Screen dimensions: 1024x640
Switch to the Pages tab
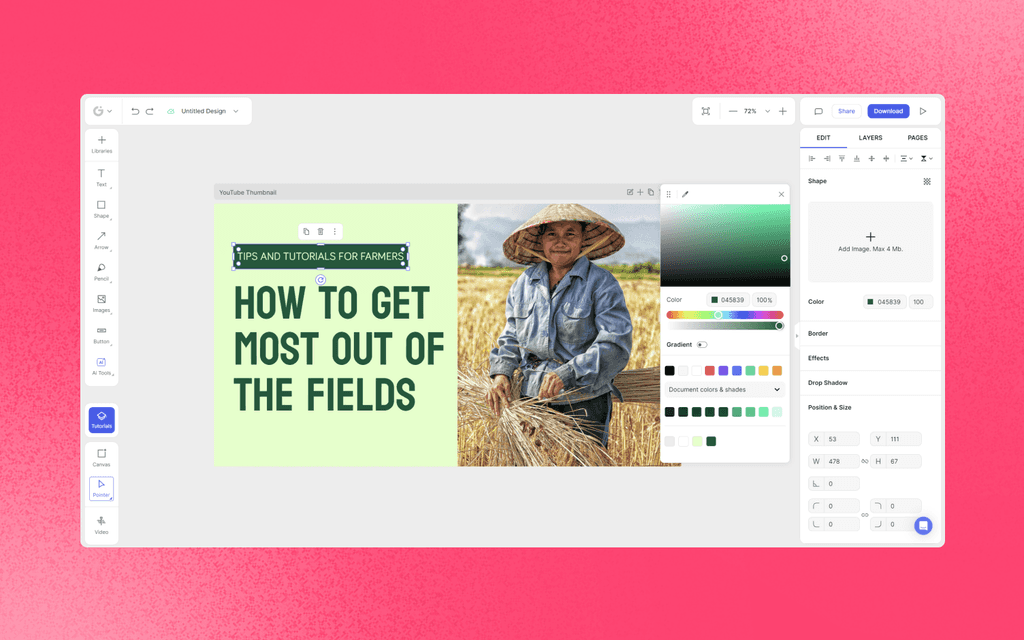click(x=917, y=137)
